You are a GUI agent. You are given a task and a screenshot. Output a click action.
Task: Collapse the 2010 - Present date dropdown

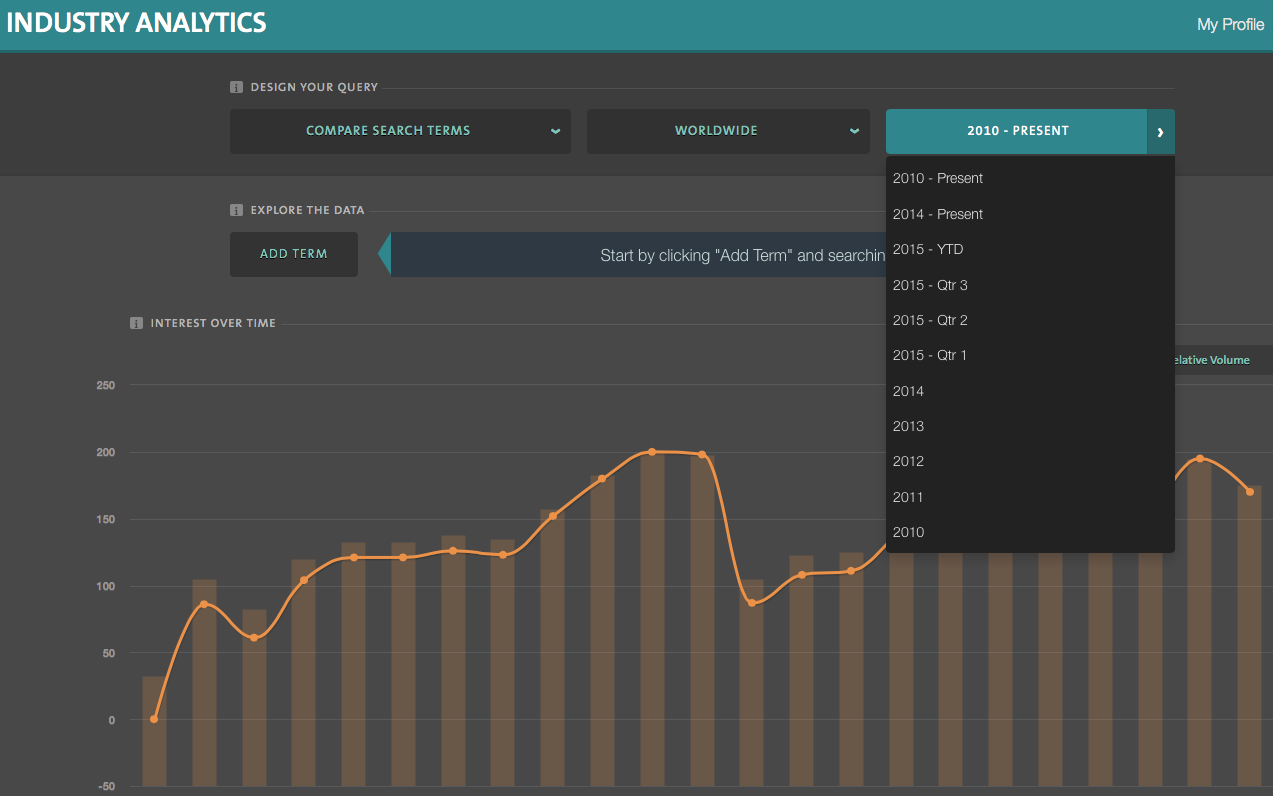click(x=1016, y=131)
